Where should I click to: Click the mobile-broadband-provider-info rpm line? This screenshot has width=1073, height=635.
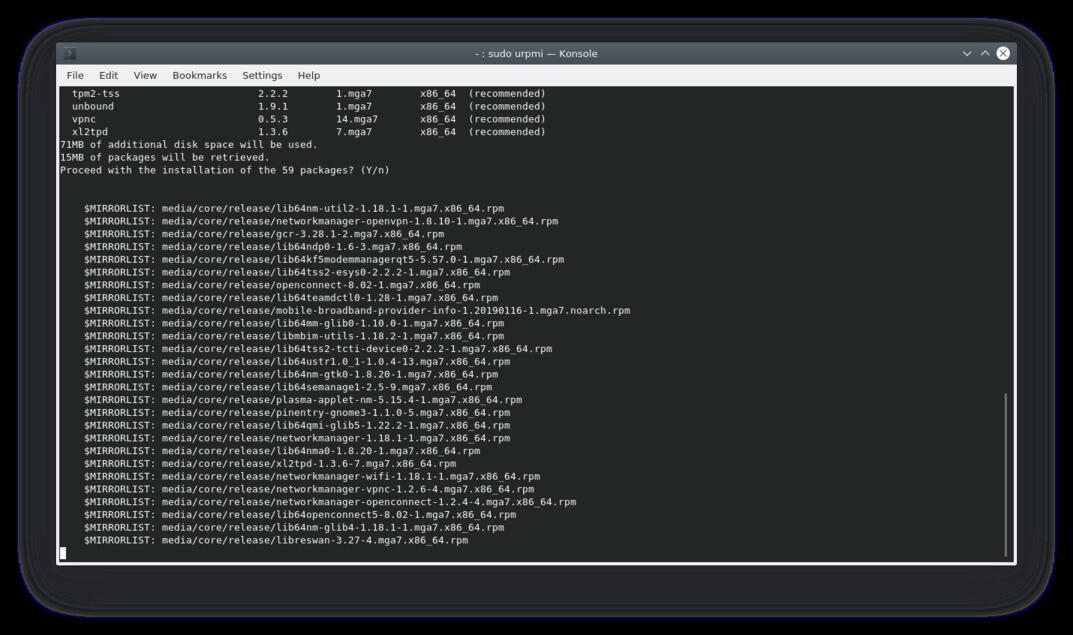click(357, 311)
